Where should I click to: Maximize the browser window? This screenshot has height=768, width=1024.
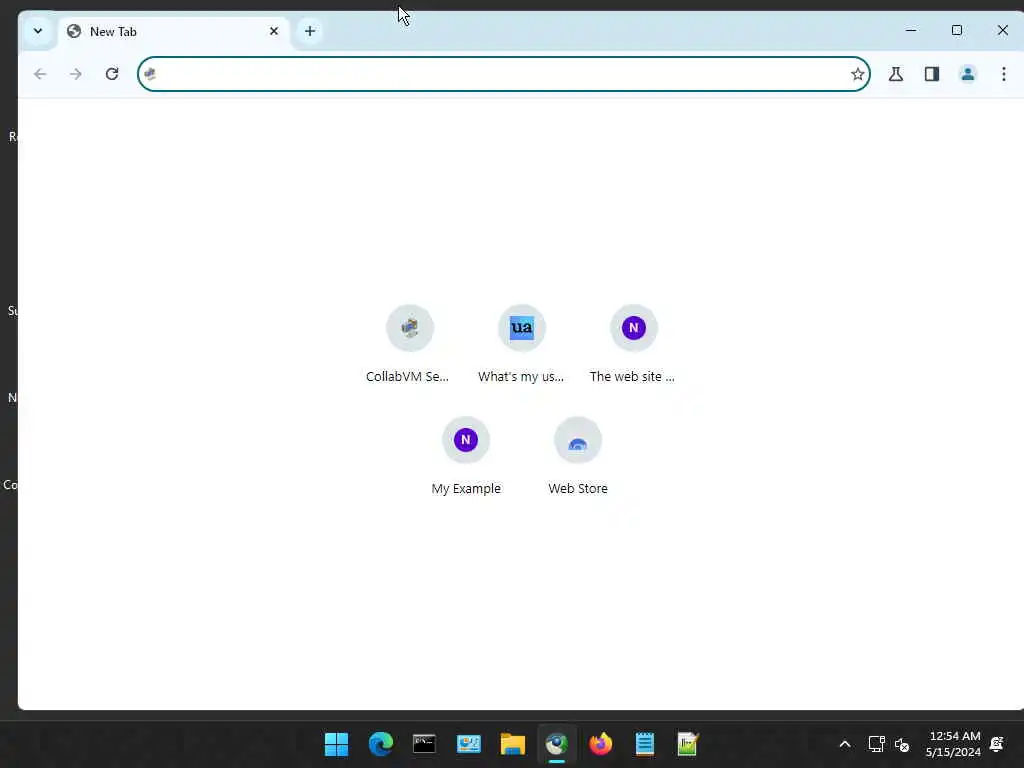957,30
